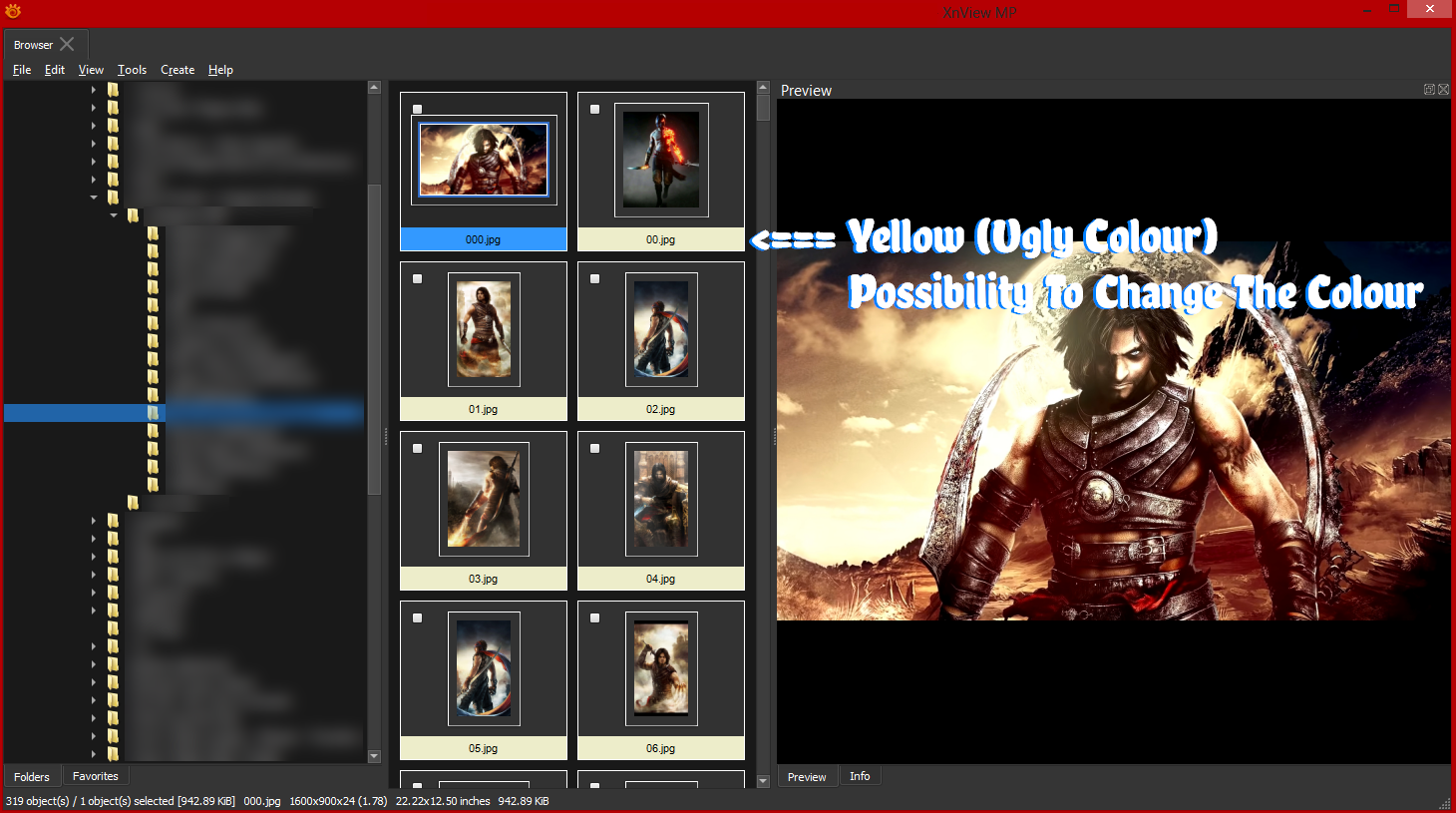Screen dimensions: 1456x813
Task: Select the 00.jpg thumbnail image
Action: click(661, 160)
